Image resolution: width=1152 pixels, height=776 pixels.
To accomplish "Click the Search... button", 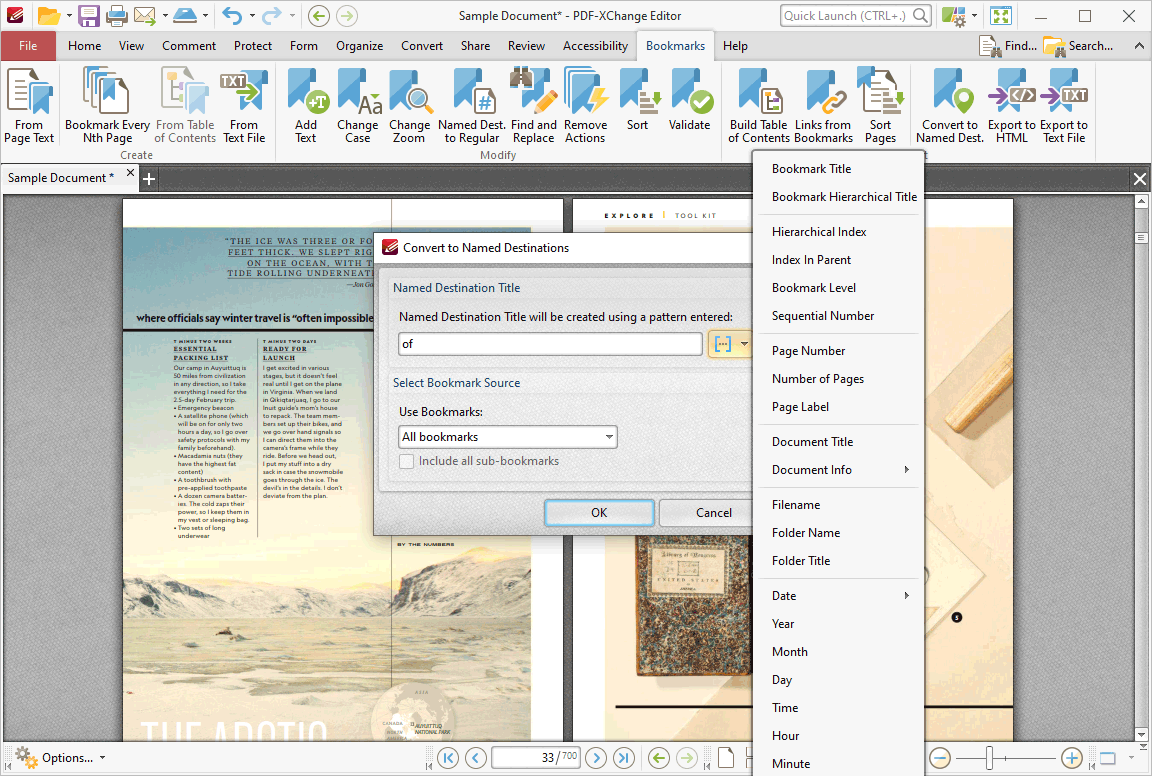I will 1079,46.
